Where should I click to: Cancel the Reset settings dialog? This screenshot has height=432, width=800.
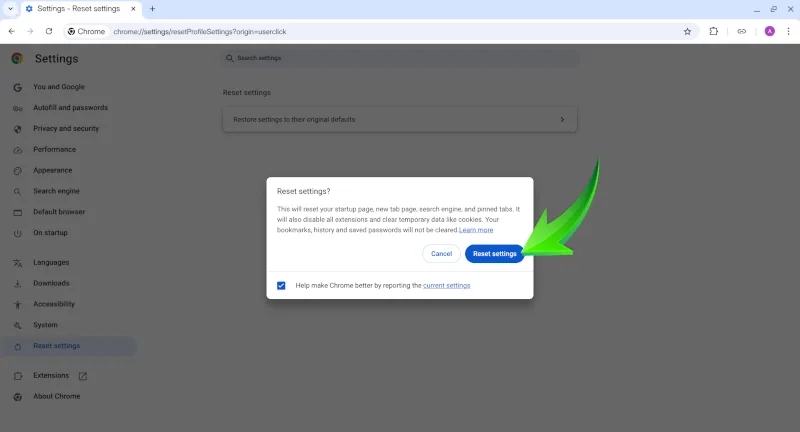coord(441,254)
